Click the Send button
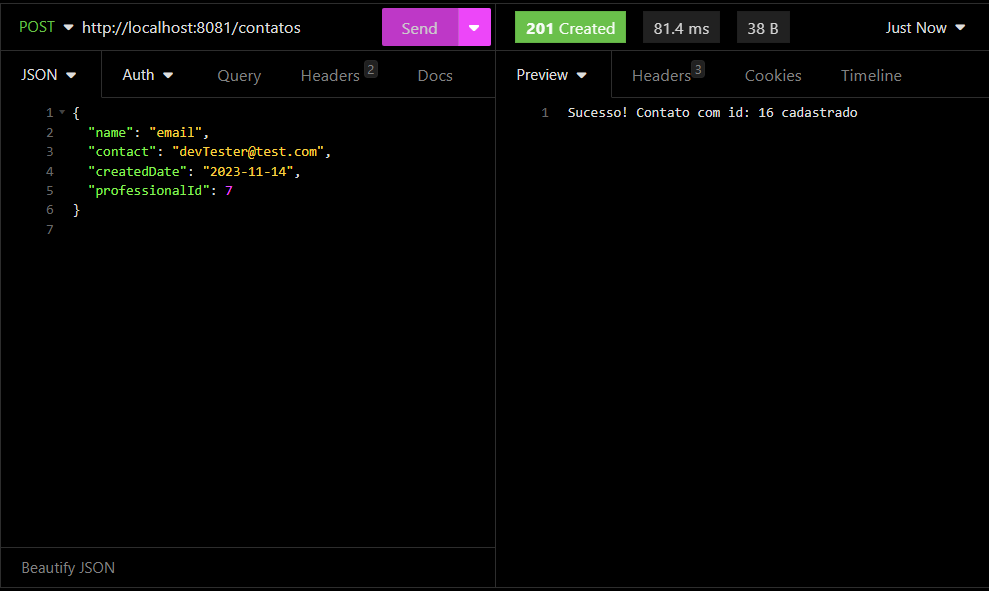 point(419,27)
